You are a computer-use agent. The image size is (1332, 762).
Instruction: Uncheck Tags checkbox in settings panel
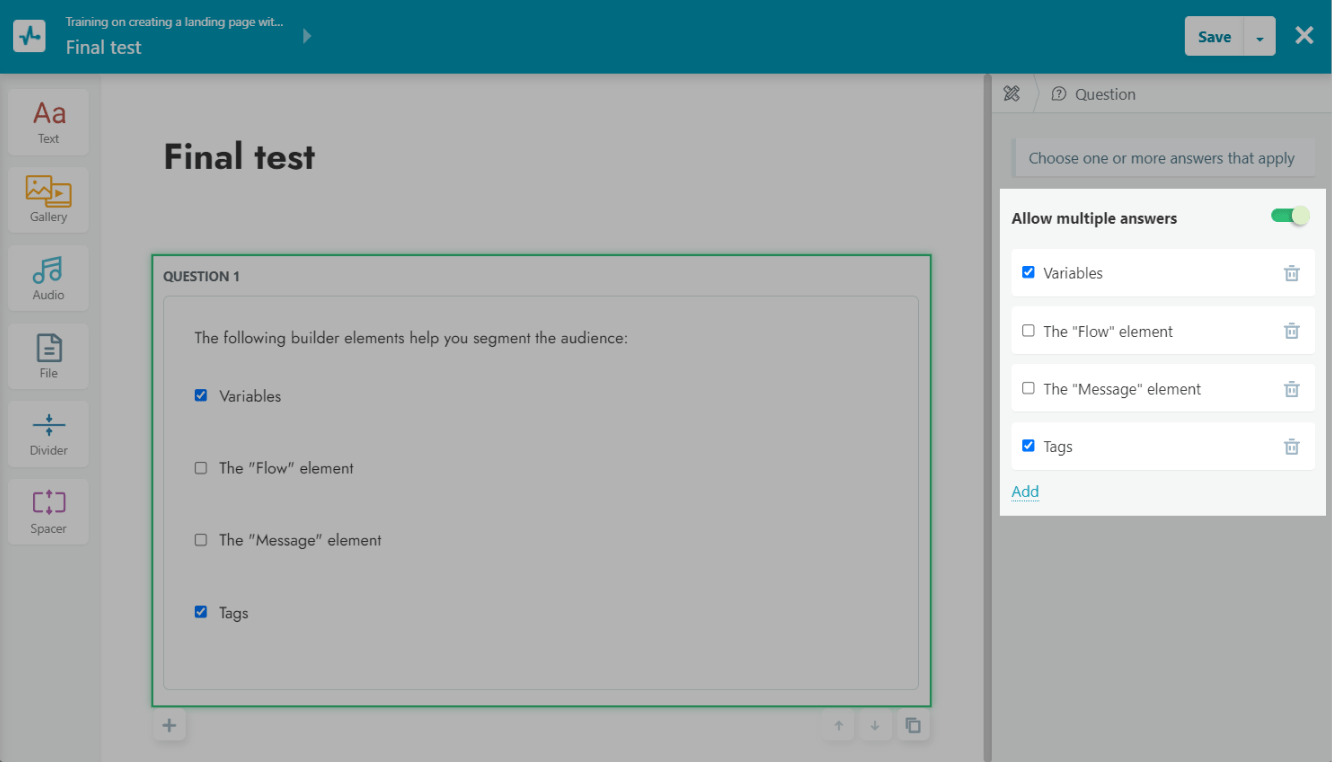(1028, 446)
